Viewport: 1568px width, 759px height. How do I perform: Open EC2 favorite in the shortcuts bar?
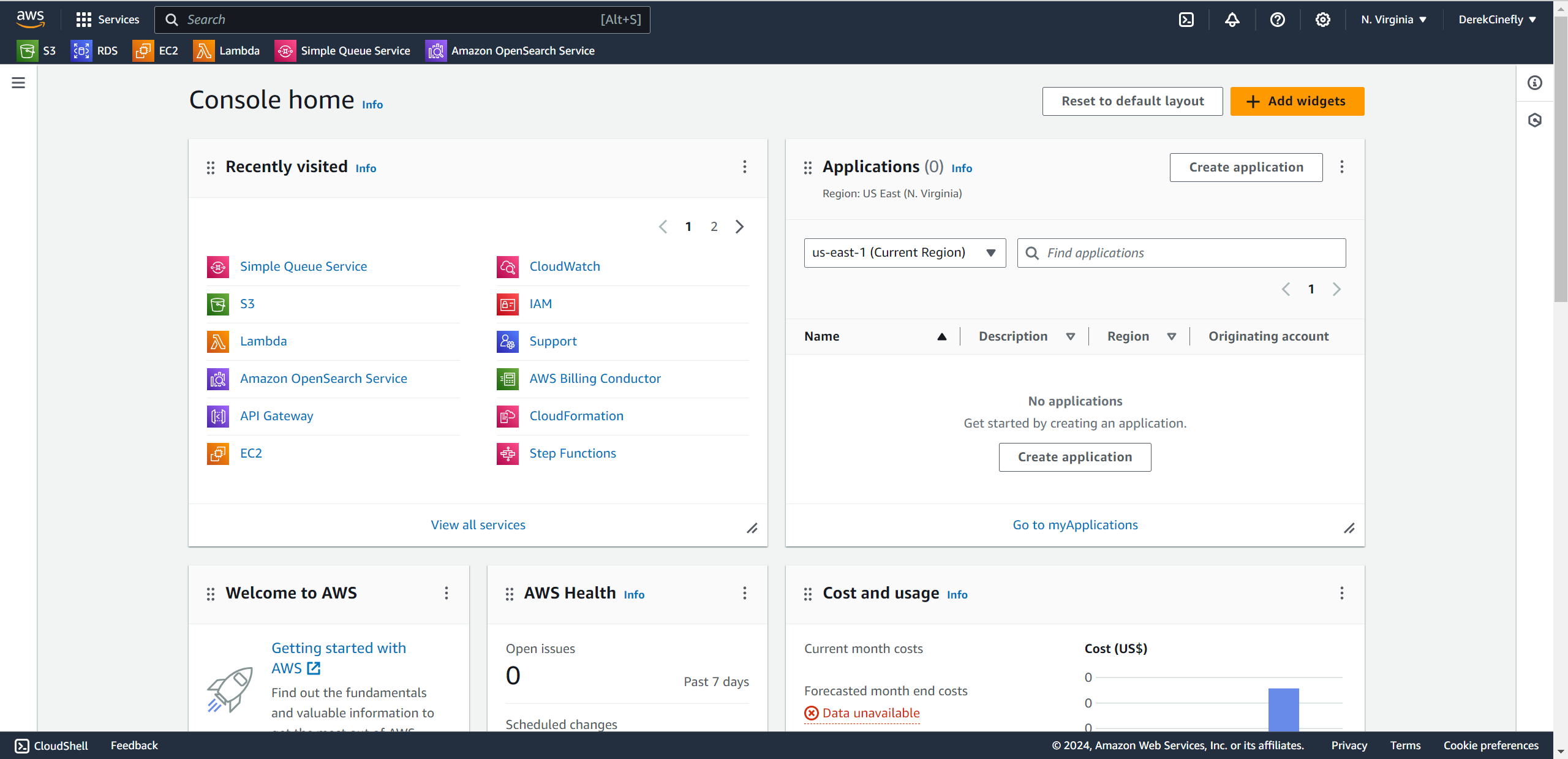pyautogui.click(x=156, y=51)
